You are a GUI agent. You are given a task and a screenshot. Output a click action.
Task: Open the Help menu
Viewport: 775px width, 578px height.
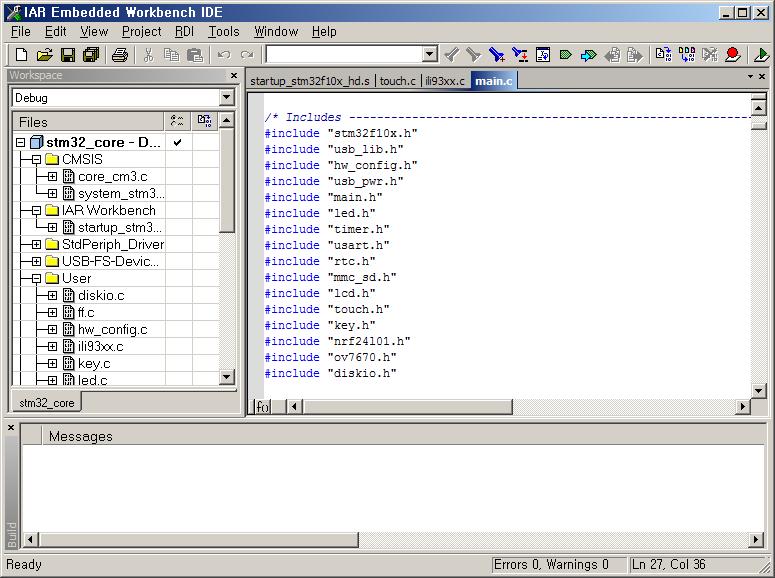pos(324,32)
